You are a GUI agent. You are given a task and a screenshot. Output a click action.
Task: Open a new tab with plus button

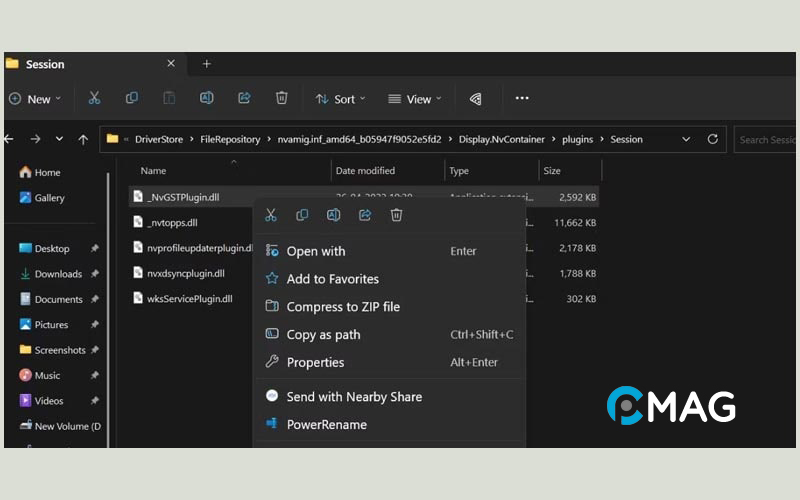click(x=207, y=64)
